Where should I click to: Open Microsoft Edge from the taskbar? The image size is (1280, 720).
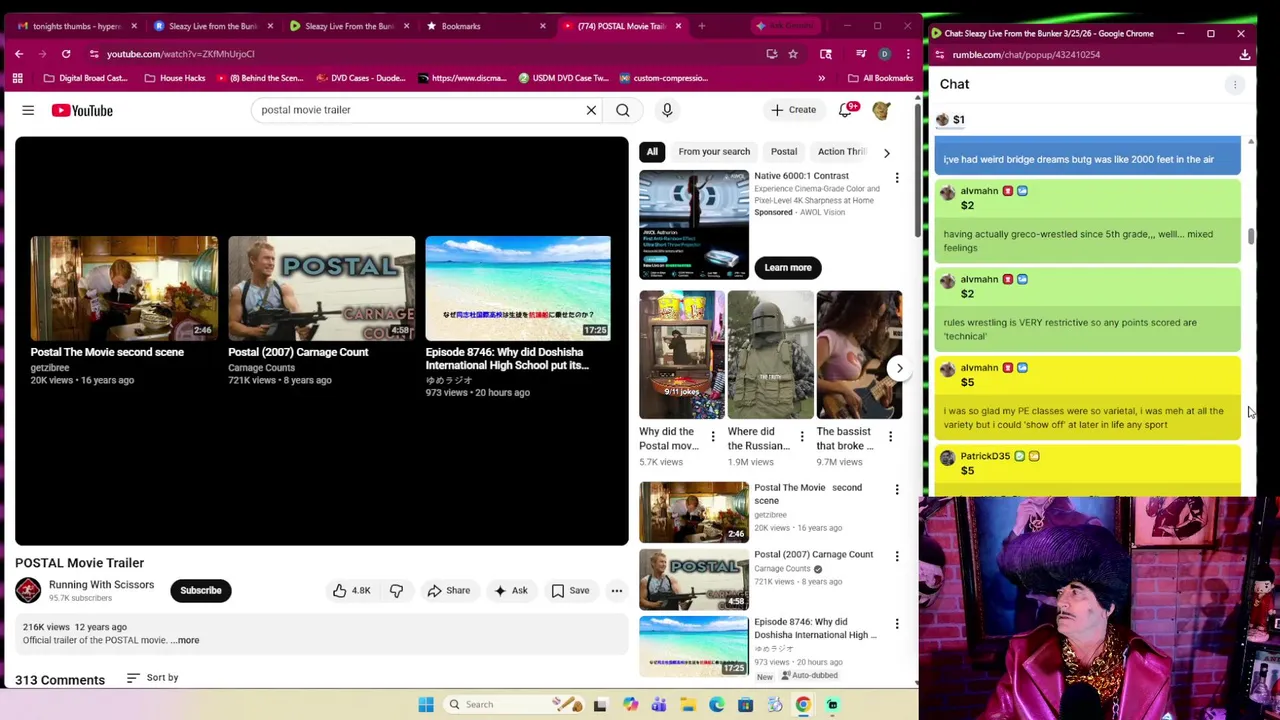pos(717,705)
